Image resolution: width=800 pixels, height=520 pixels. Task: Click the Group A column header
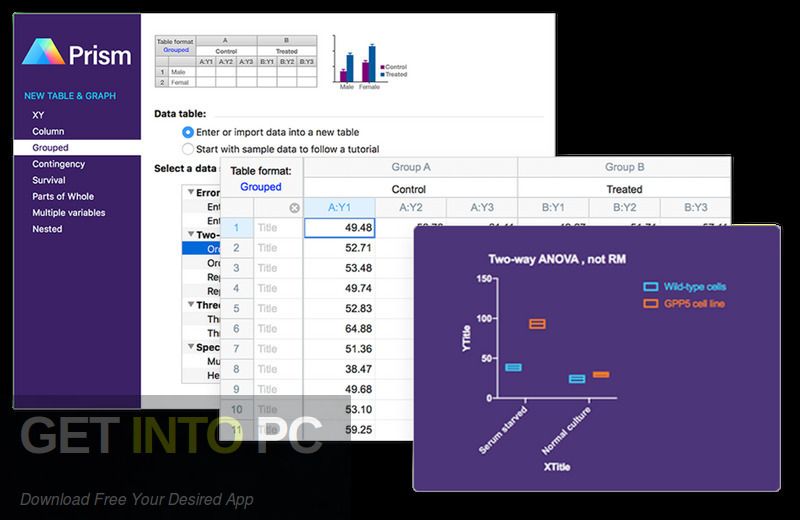pyautogui.click(x=411, y=167)
